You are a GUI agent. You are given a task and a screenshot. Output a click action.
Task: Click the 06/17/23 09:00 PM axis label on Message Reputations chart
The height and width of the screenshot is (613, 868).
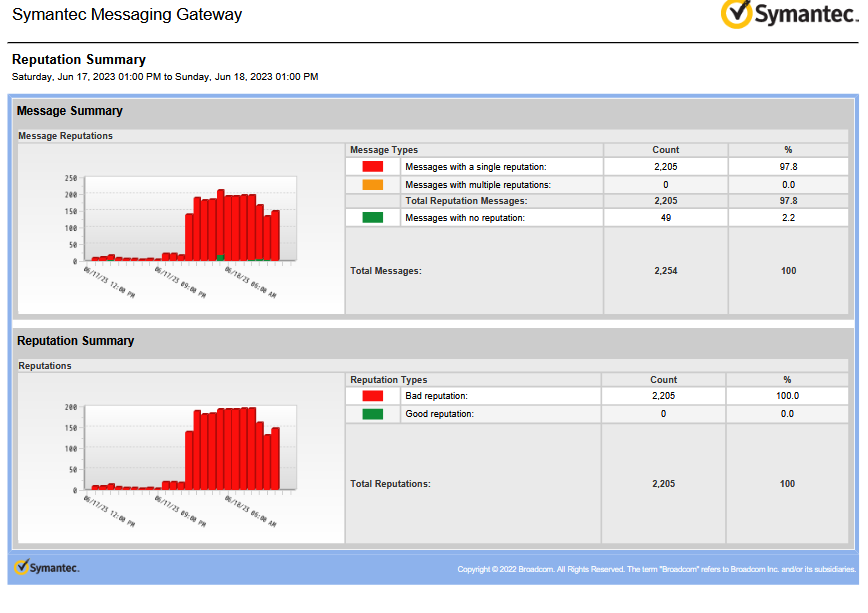click(x=180, y=282)
